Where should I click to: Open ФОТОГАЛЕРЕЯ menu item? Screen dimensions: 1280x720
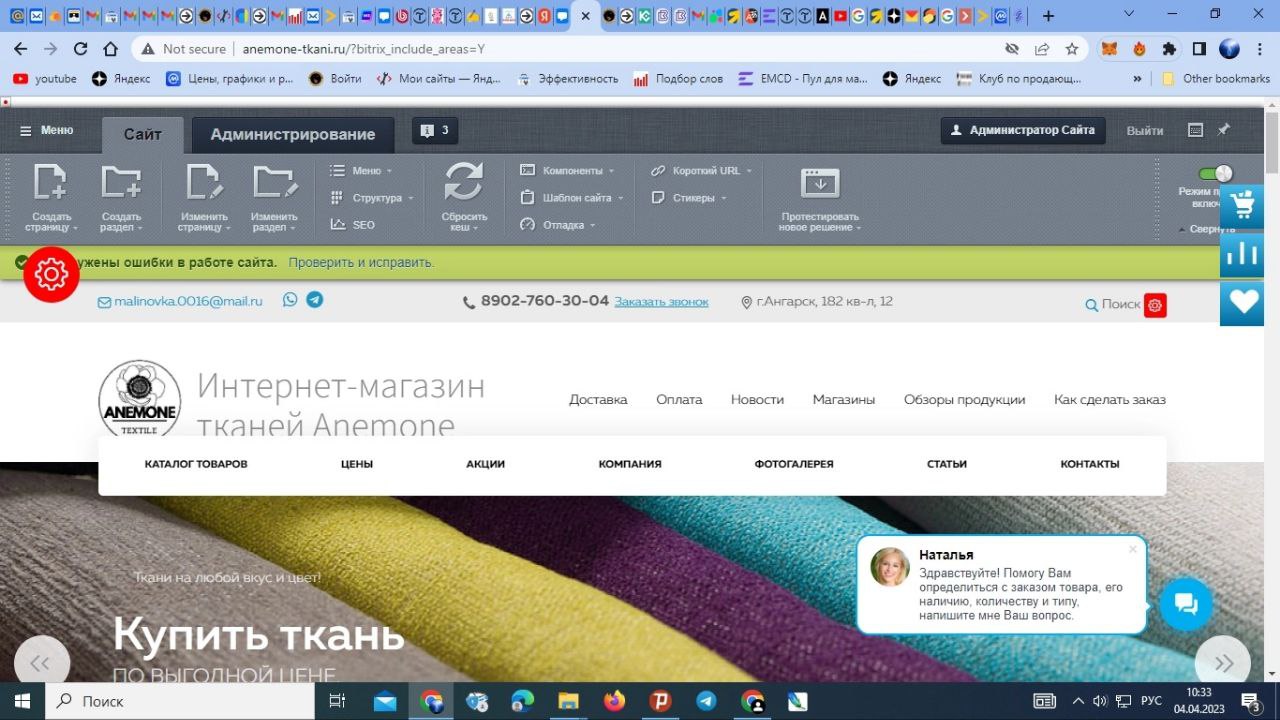click(794, 464)
